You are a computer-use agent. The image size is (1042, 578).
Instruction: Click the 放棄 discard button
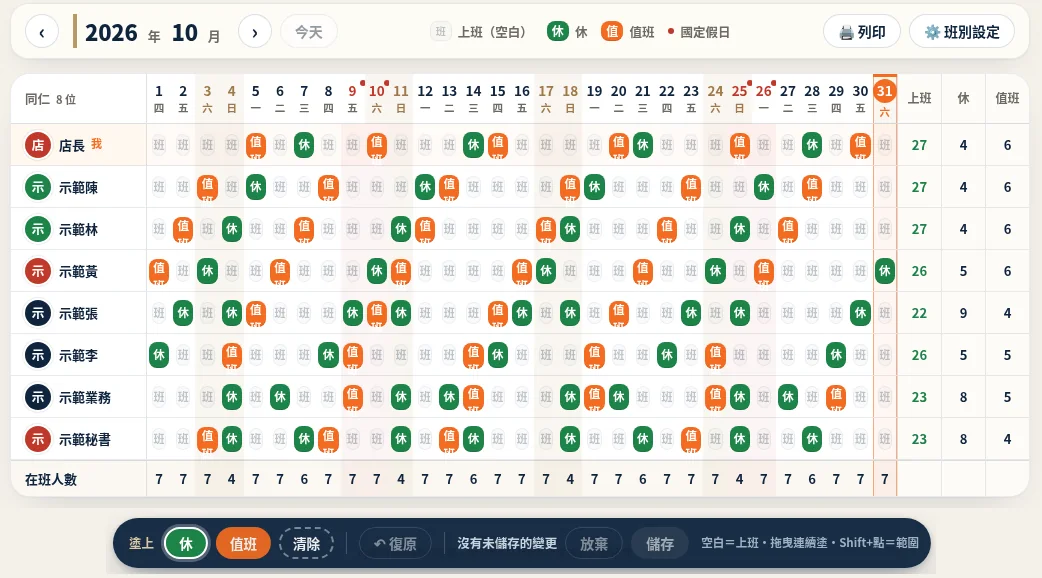pyautogui.click(x=593, y=543)
